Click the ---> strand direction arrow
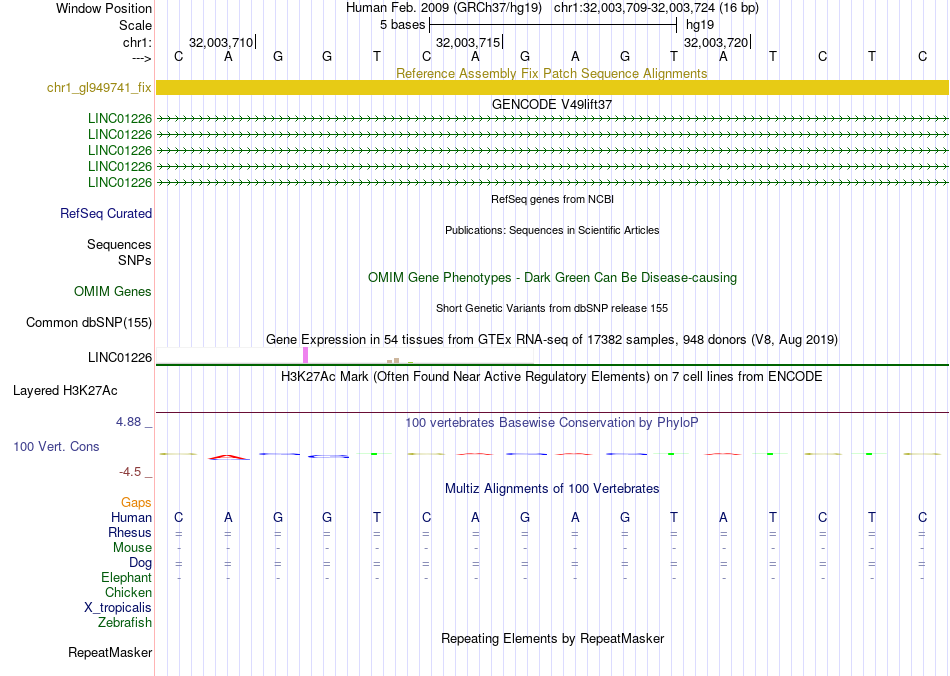The image size is (950, 676). [142, 58]
